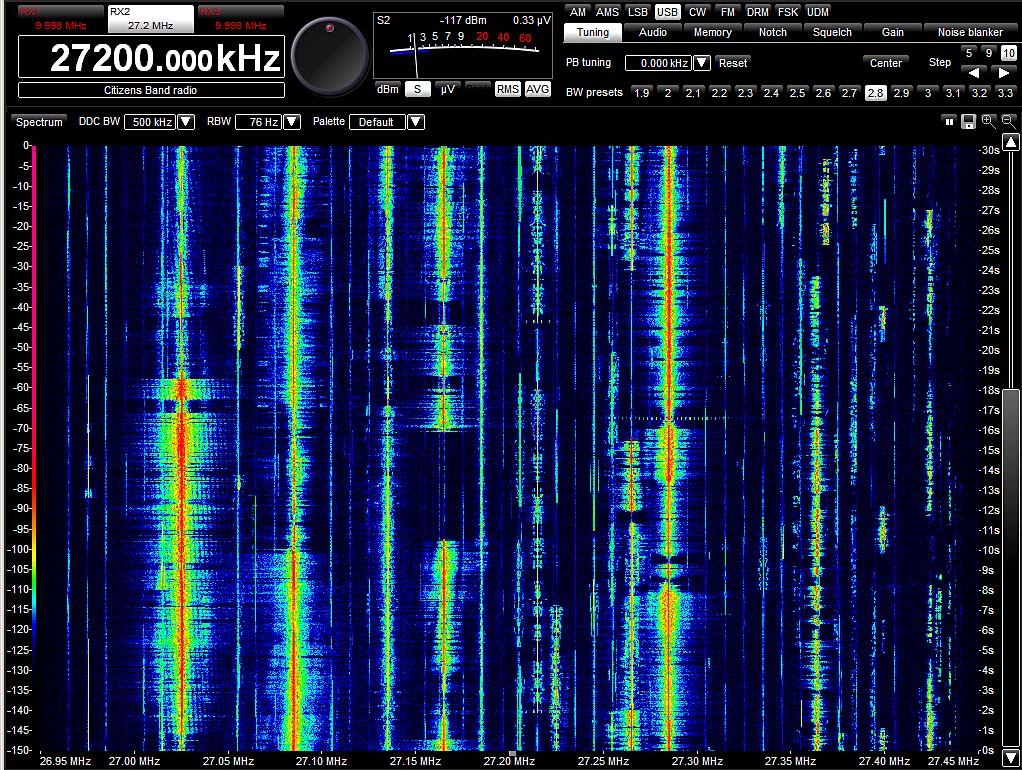The width and height of the screenshot is (1022, 770).
Task: Click the 76 Hz RBW field
Action: click(259, 122)
